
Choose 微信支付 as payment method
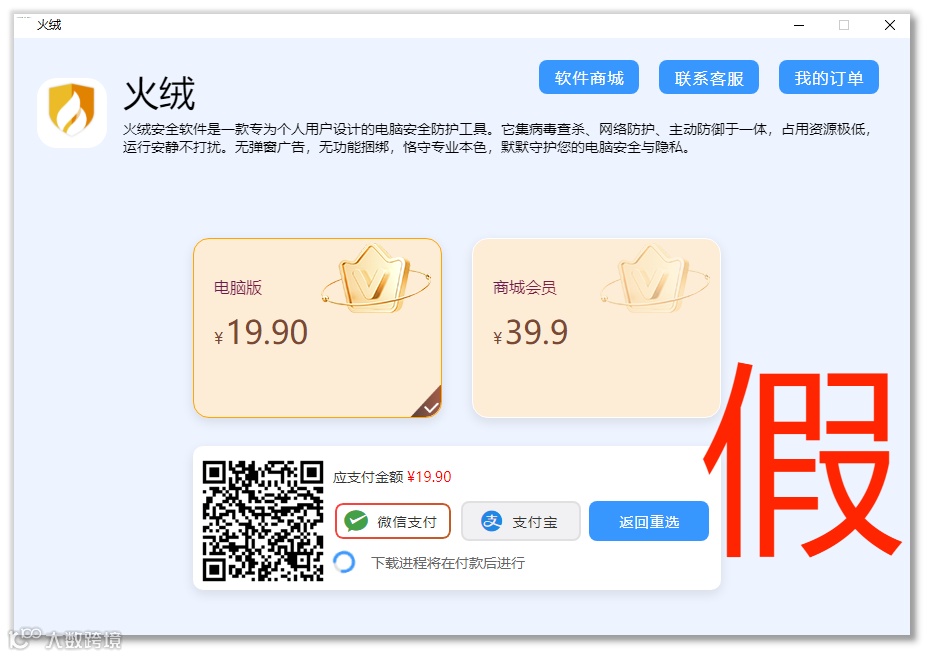(x=393, y=521)
